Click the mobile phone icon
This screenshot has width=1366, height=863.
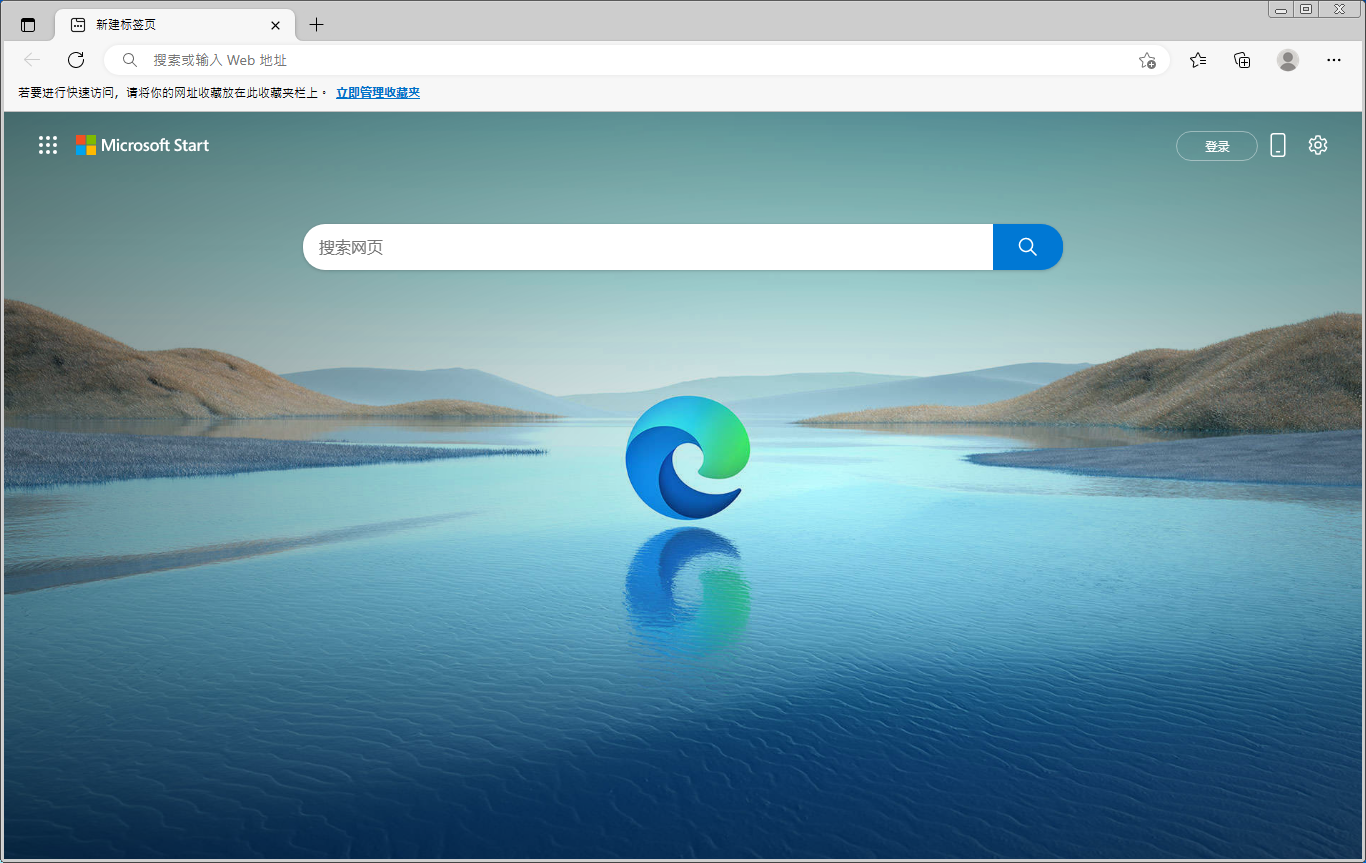(x=1278, y=145)
